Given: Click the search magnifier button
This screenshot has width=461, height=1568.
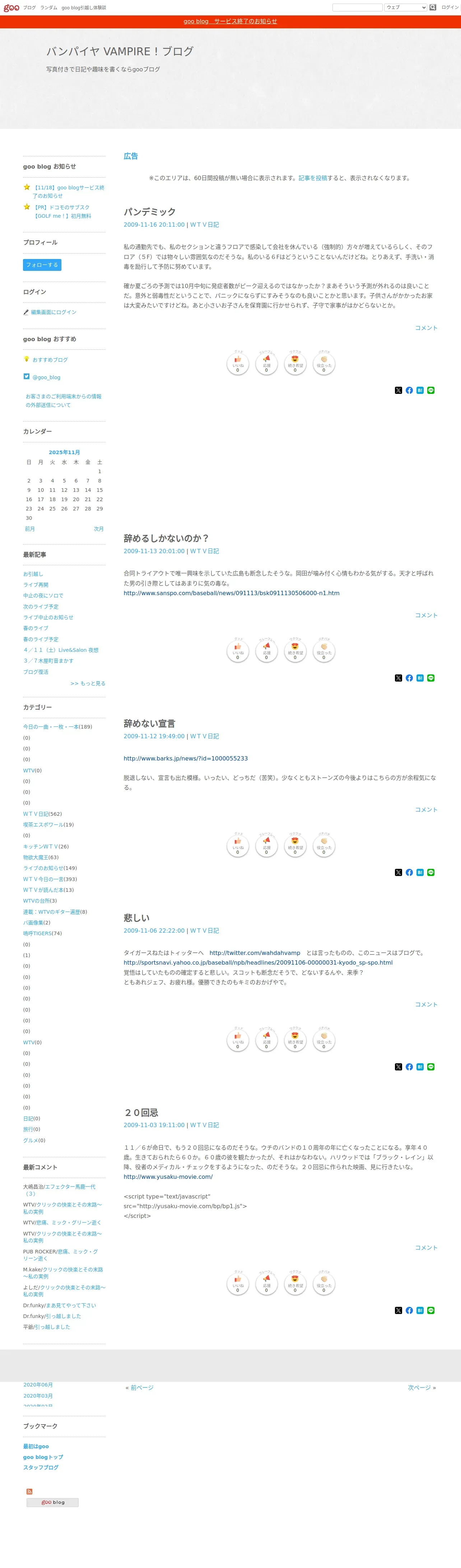Looking at the screenshot, I should pyautogui.click(x=432, y=7).
